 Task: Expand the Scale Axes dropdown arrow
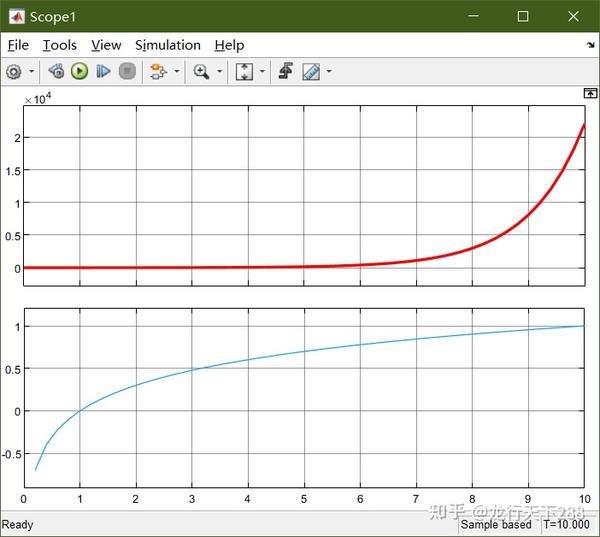[x=262, y=71]
